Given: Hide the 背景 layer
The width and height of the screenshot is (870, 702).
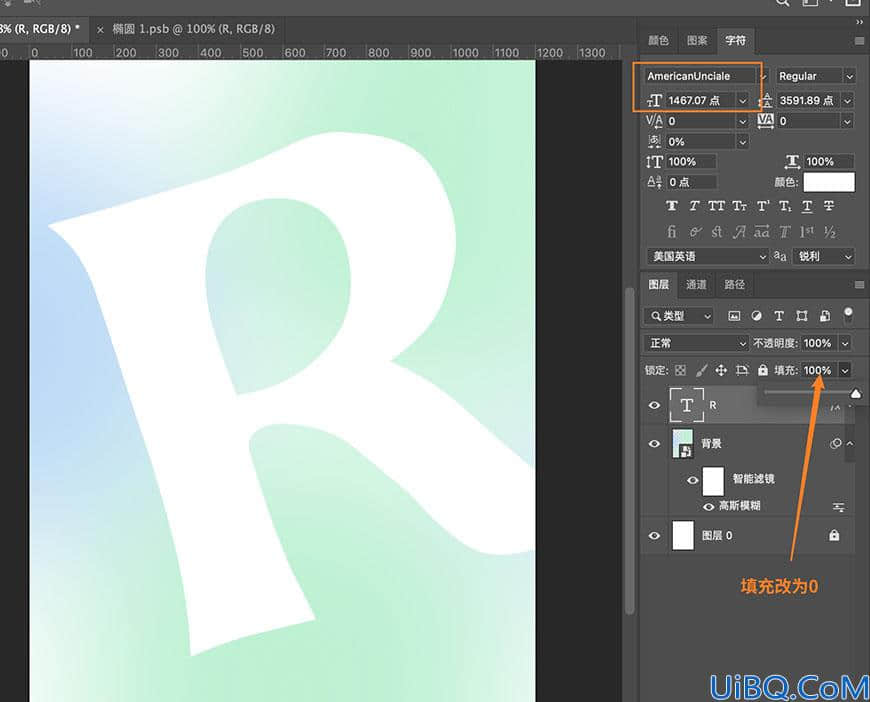Looking at the screenshot, I should tap(654, 443).
